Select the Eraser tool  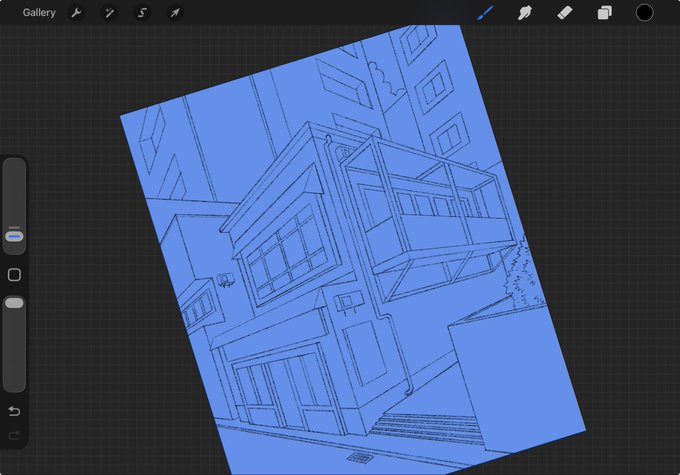(565, 13)
